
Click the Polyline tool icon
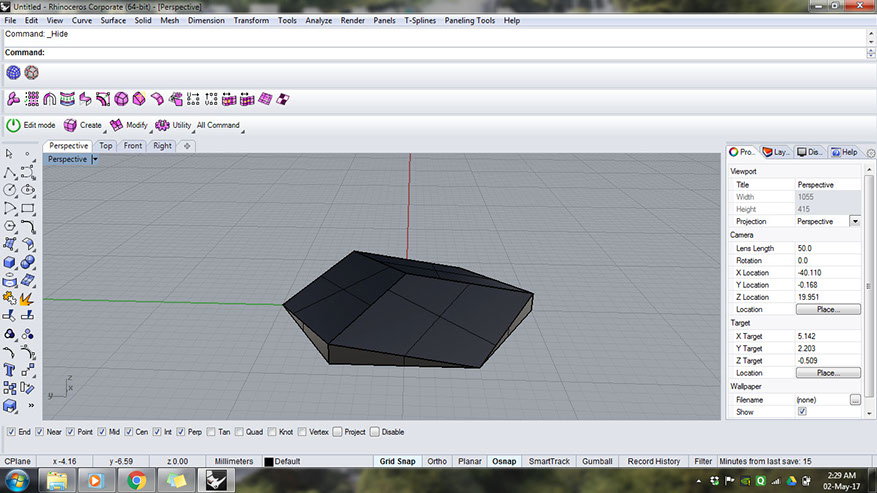click(9, 172)
